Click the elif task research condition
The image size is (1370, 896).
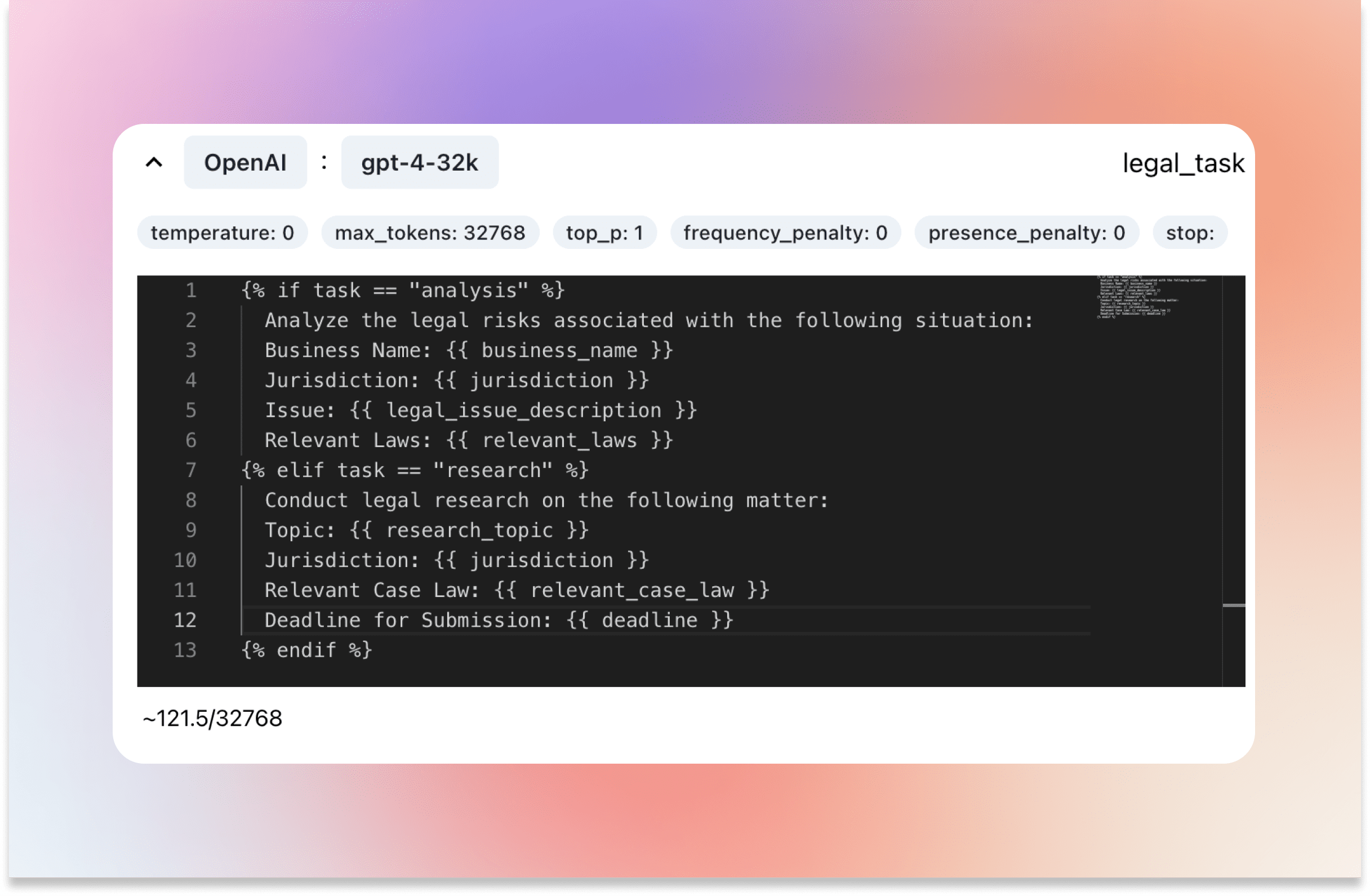coord(415,470)
